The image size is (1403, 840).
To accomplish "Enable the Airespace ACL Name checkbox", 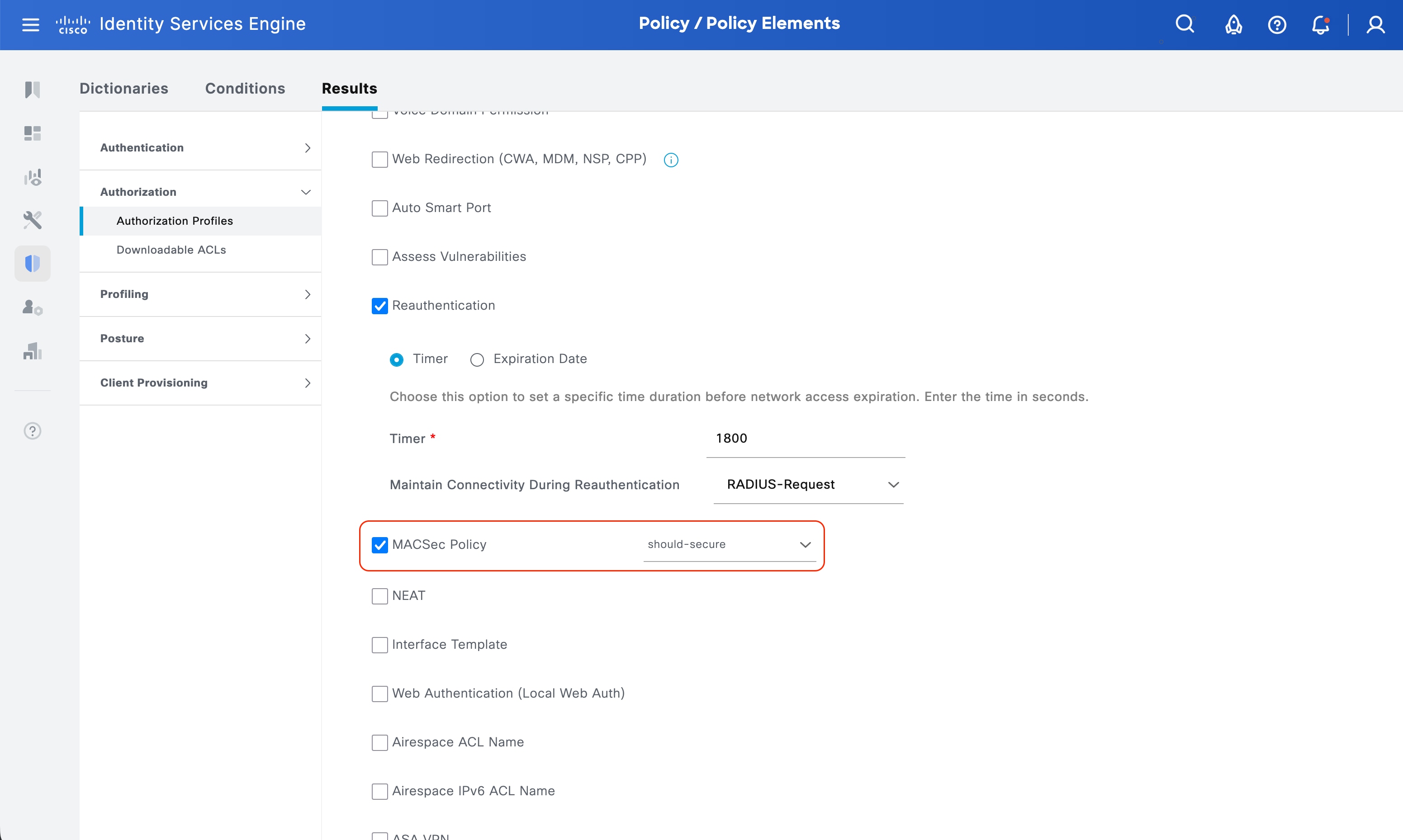I will pyautogui.click(x=380, y=743).
